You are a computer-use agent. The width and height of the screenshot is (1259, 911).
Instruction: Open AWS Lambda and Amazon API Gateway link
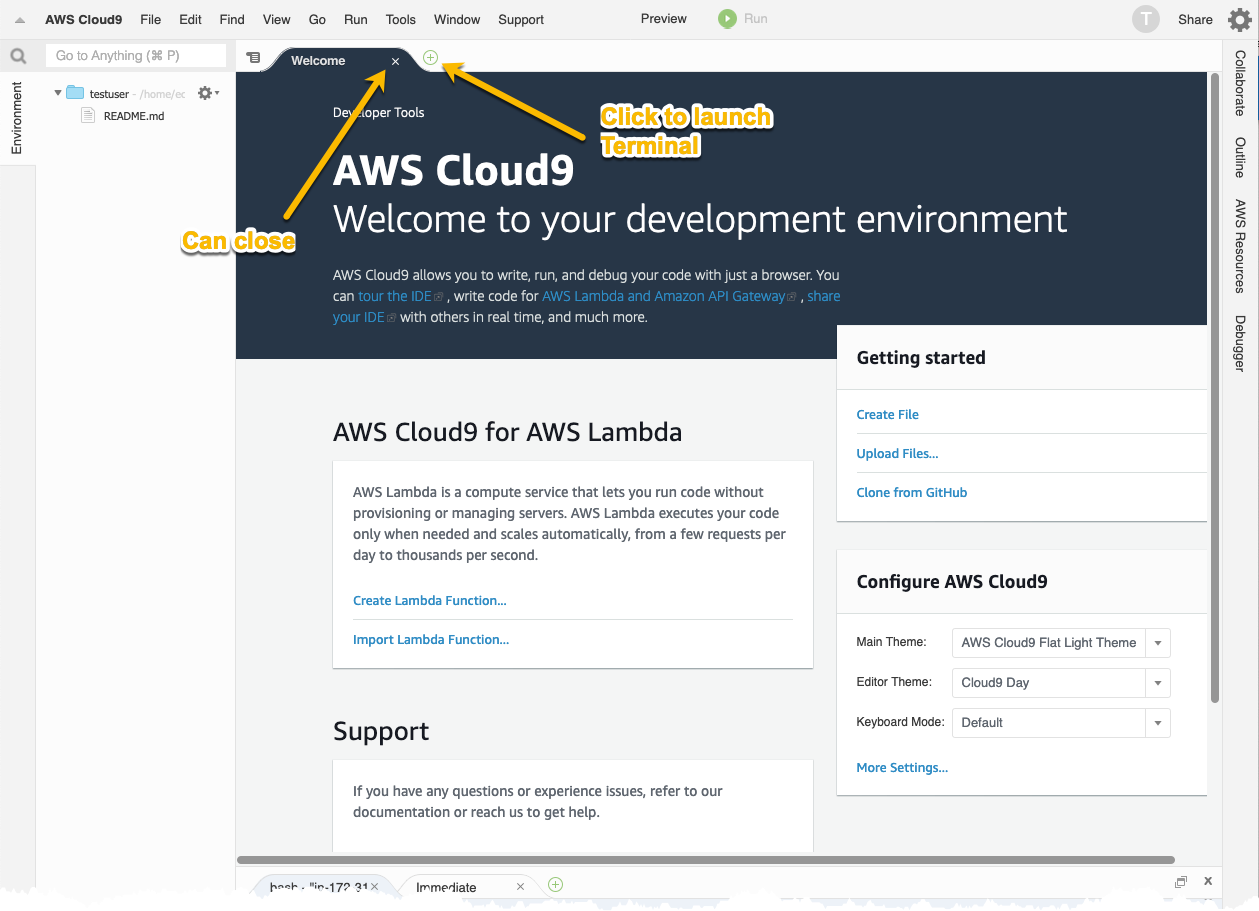tap(664, 296)
